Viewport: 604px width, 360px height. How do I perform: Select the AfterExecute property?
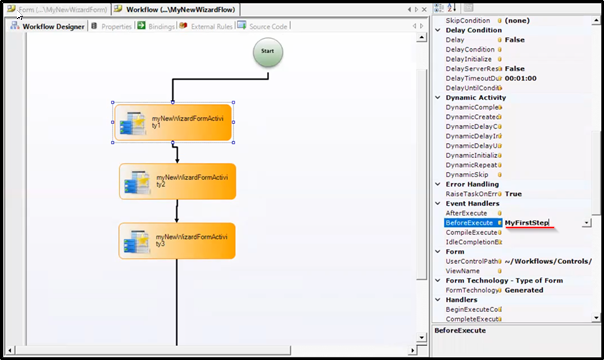click(x=466, y=213)
